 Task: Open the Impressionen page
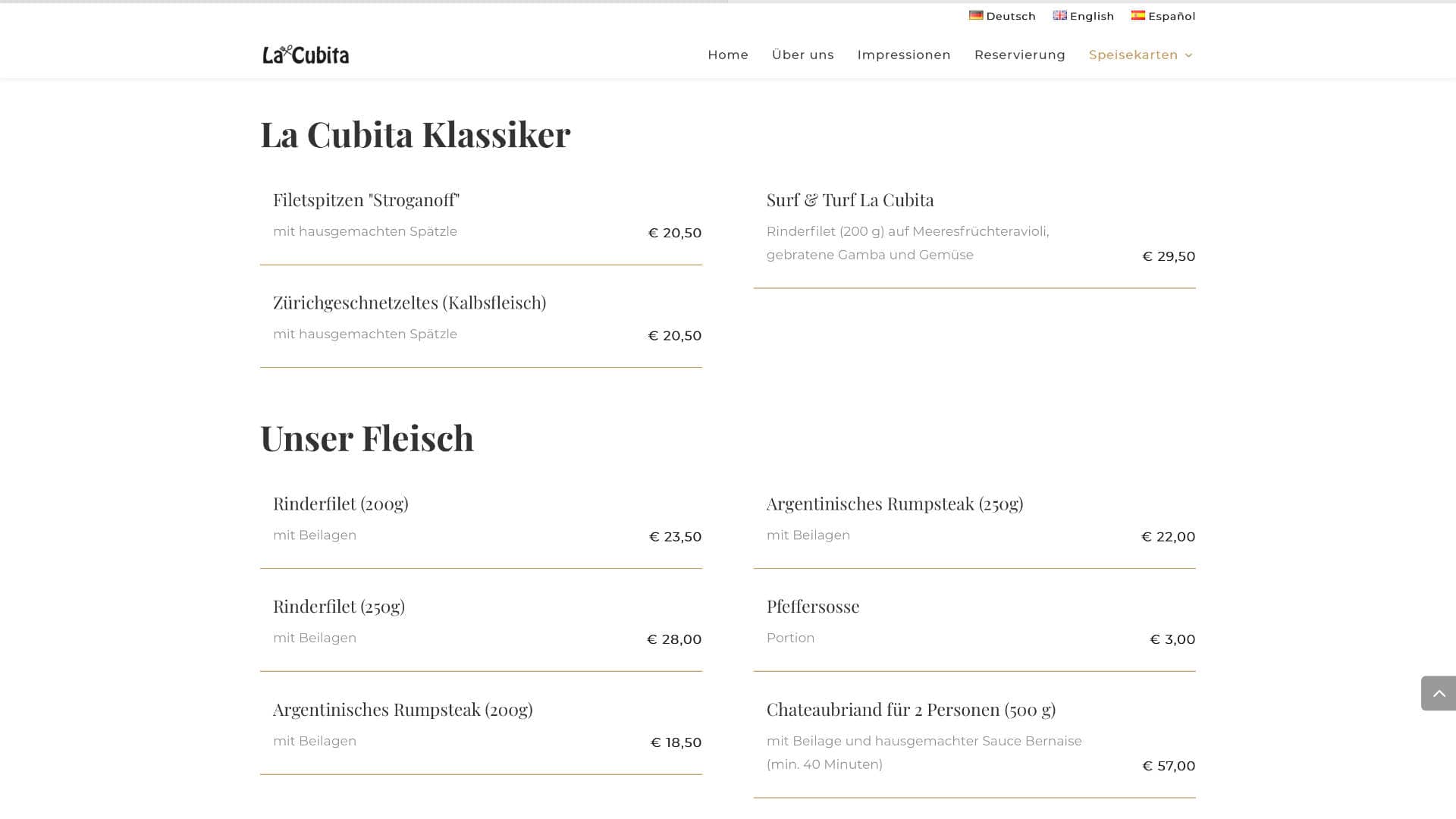tap(904, 55)
